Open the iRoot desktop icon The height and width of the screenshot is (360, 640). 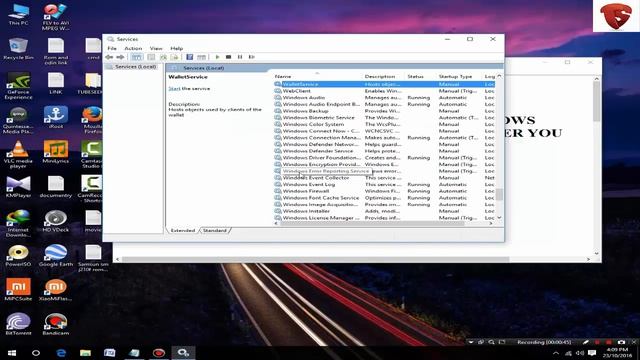[56, 118]
